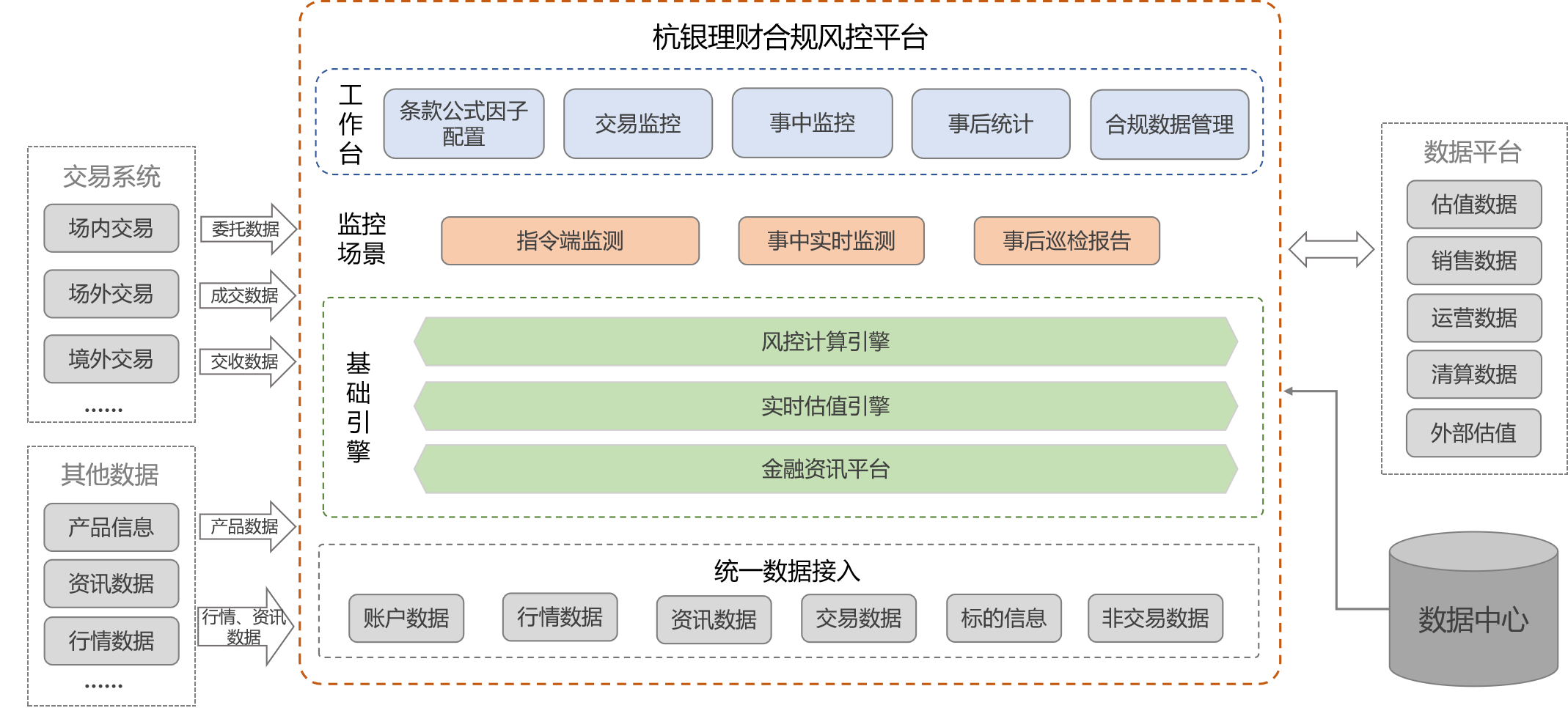
Task: Select the 事中实时监测 orange box
Action: [831, 240]
